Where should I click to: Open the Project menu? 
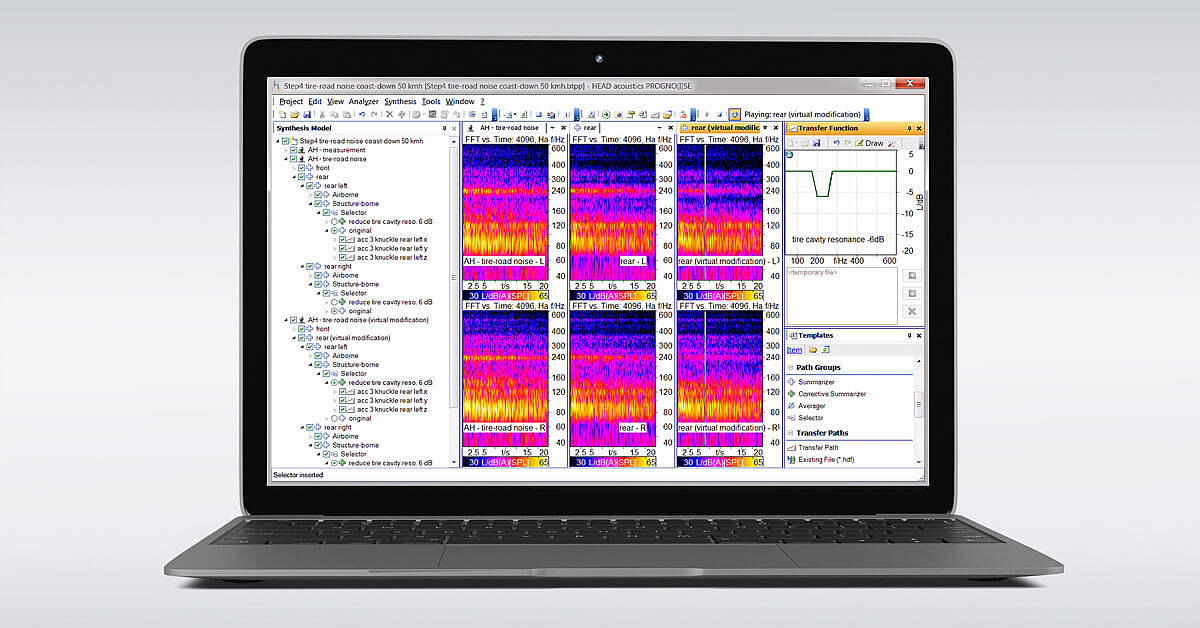[x=291, y=101]
